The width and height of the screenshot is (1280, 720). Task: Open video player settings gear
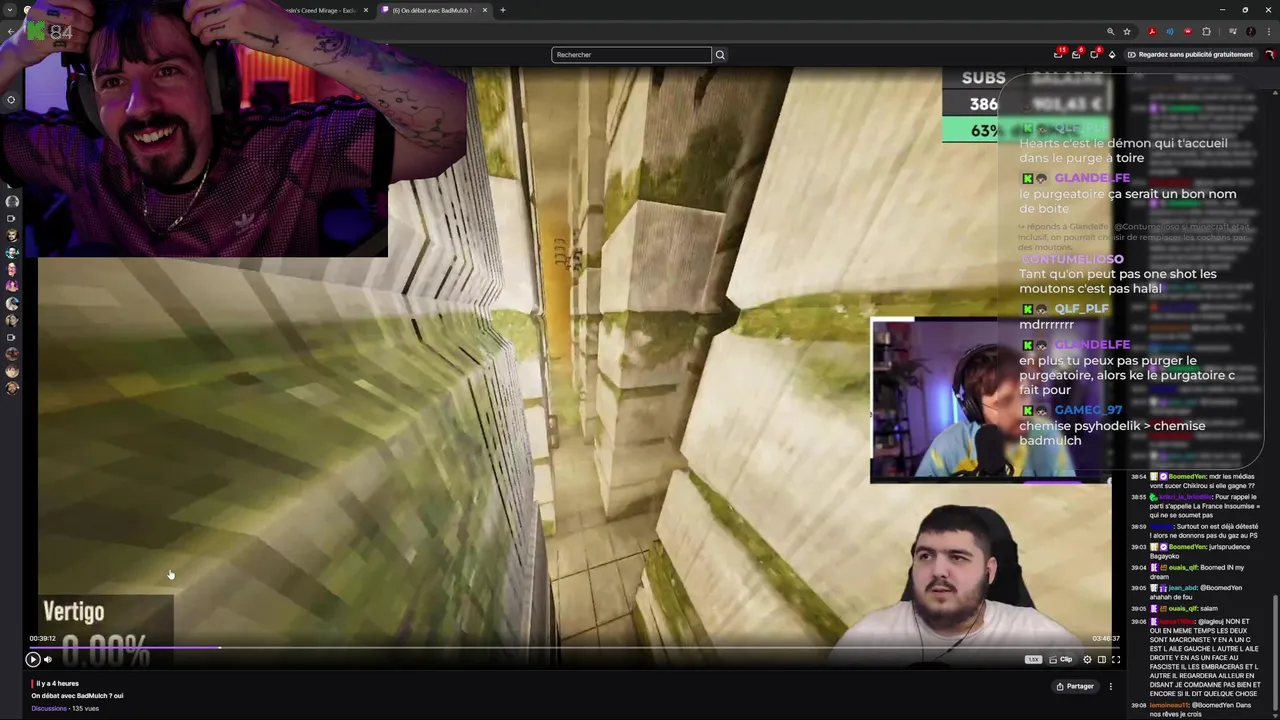tap(1087, 659)
